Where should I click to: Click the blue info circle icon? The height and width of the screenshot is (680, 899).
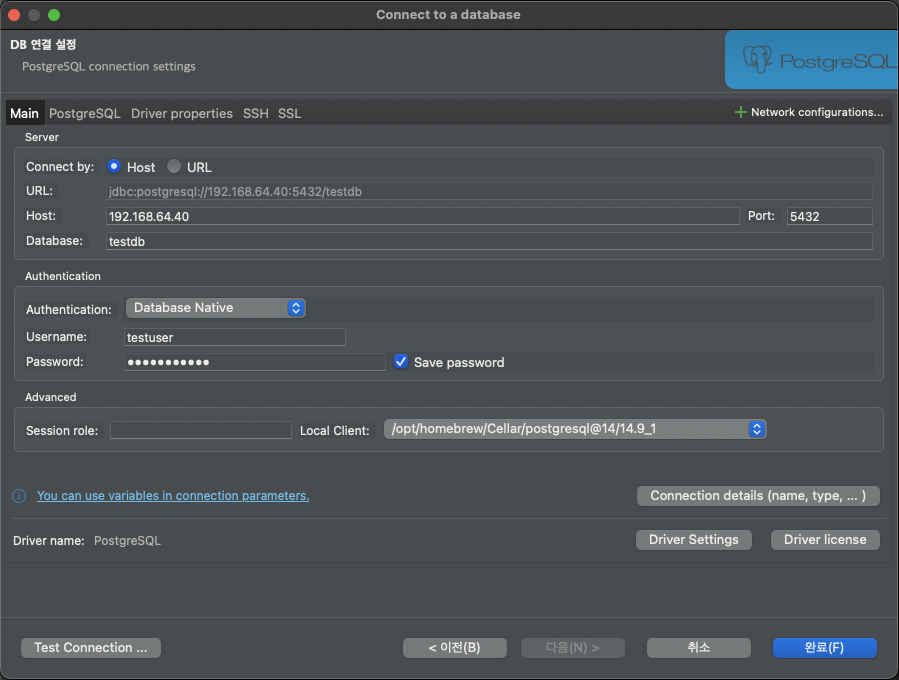(19, 496)
